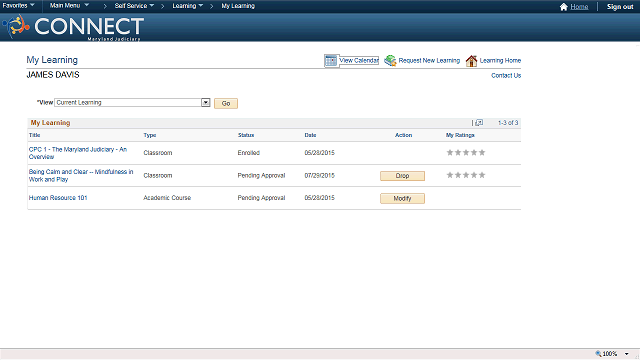Click the Contact Us link

click(506, 76)
